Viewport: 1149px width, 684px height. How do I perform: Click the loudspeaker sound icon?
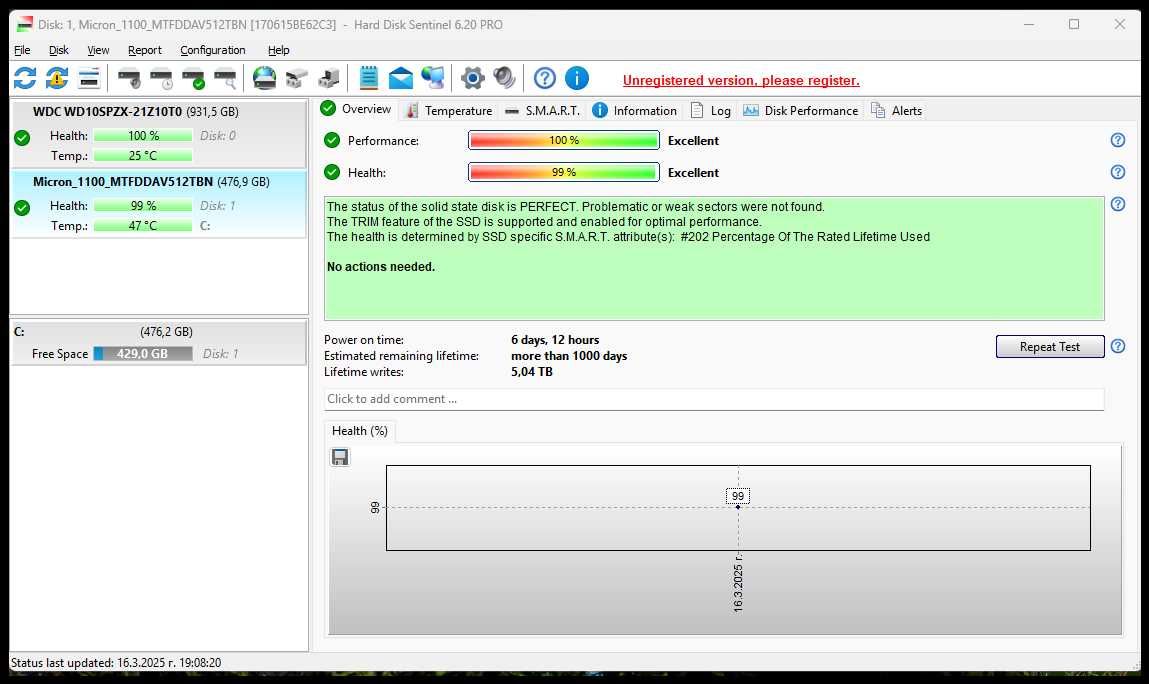tap(504, 78)
